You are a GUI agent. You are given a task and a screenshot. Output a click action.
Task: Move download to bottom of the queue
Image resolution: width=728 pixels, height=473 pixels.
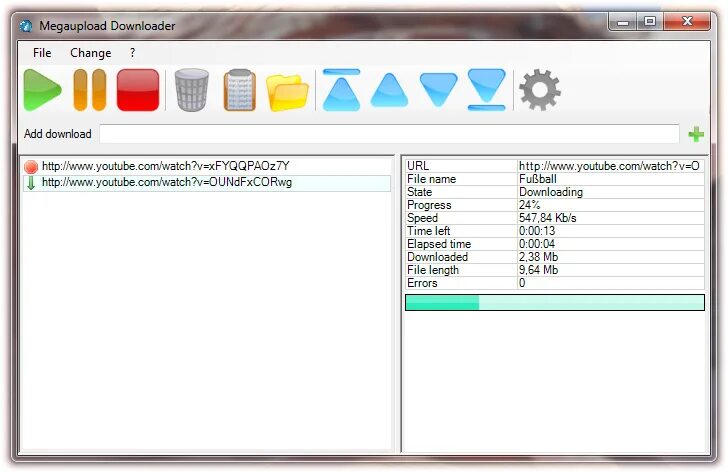(487, 90)
